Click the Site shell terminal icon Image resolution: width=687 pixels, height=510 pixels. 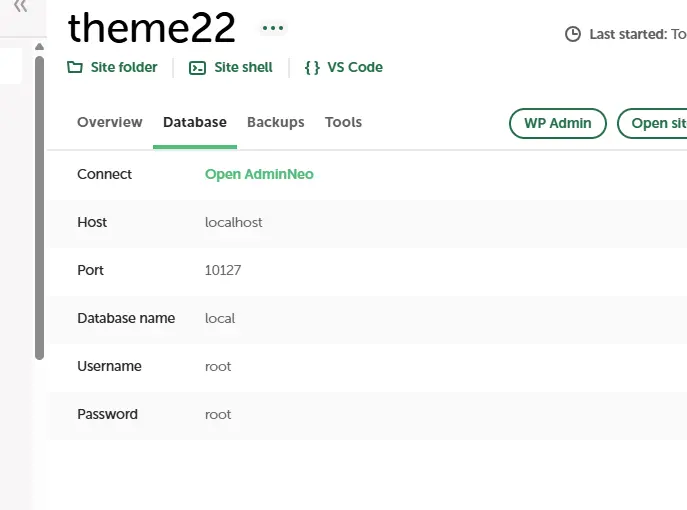pyautogui.click(x=197, y=68)
